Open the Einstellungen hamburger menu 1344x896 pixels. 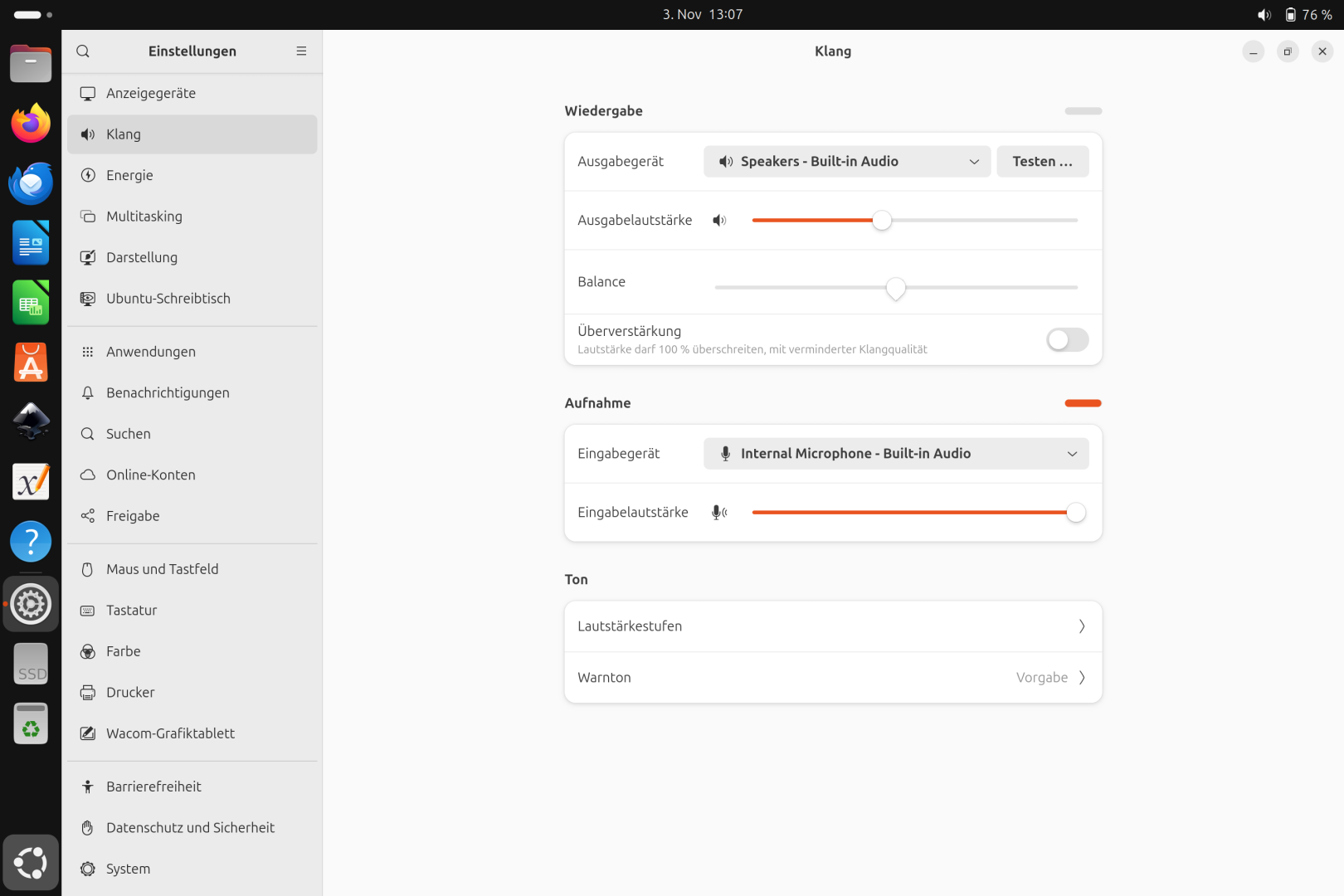tap(301, 51)
